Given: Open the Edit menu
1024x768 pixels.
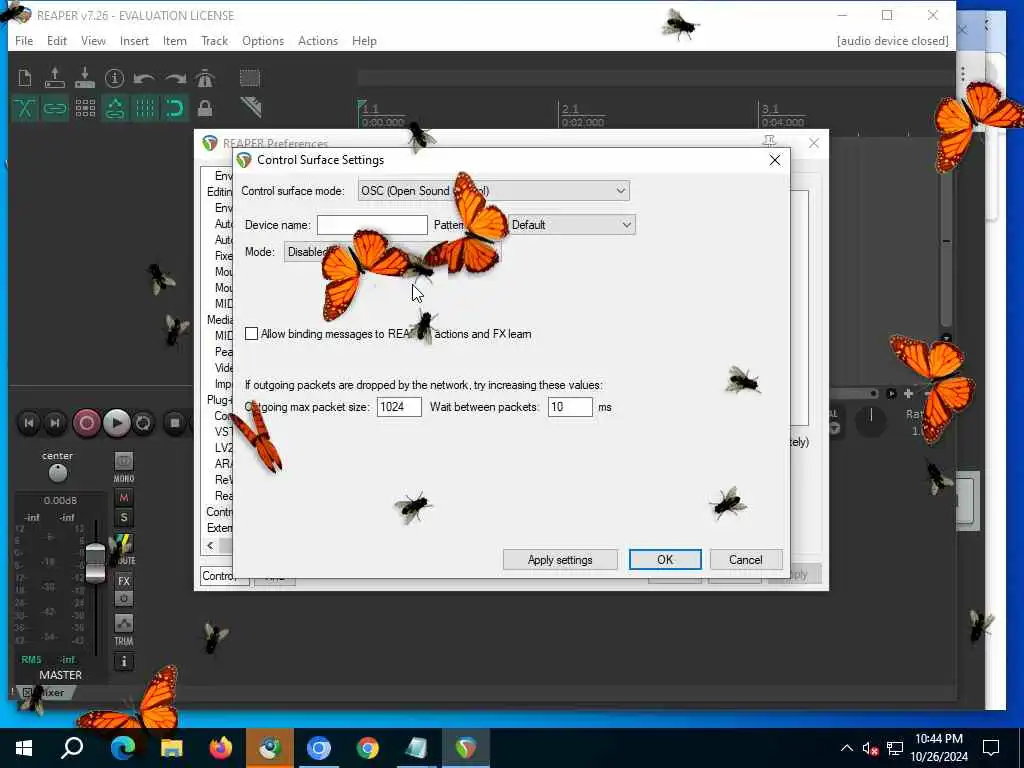Looking at the screenshot, I should (57, 40).
